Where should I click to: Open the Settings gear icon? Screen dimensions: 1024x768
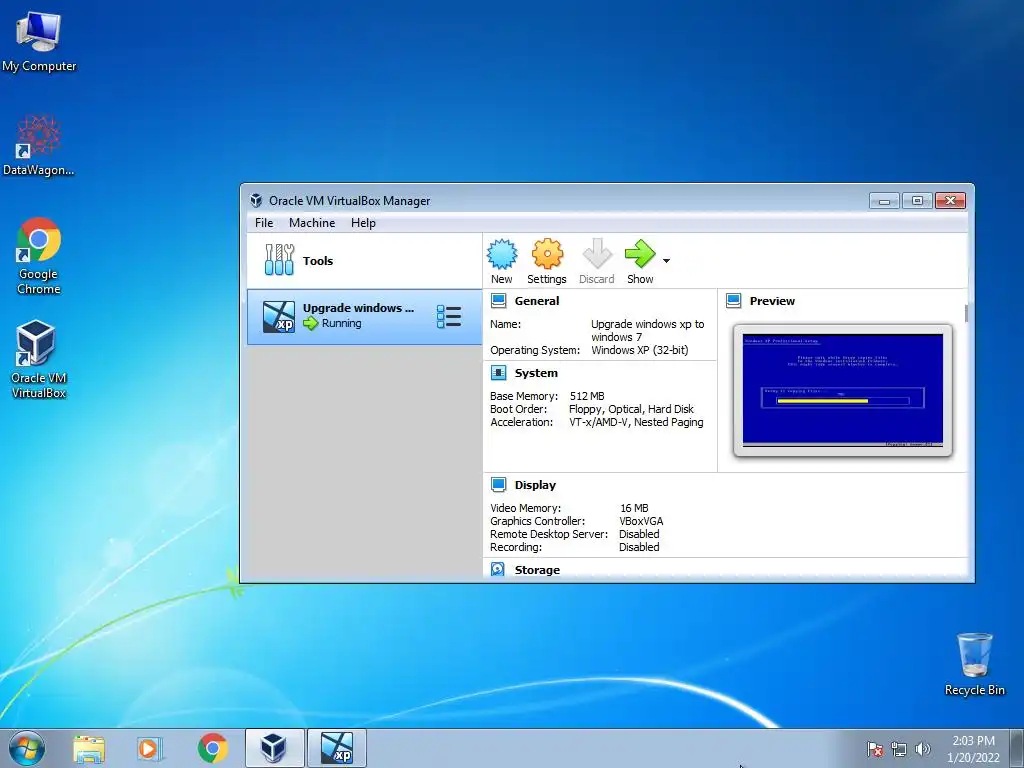click(547, 253)
